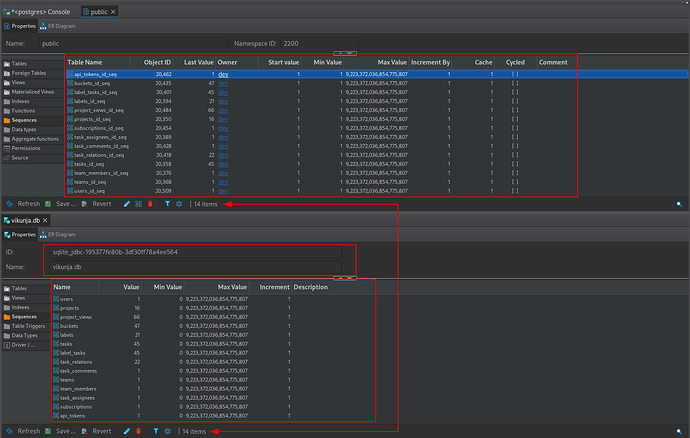Image resolution: width=690 pixels, height=438 pixels.
Task: Sort by Increment column in vikunja.db table
Action: point(270,287)
